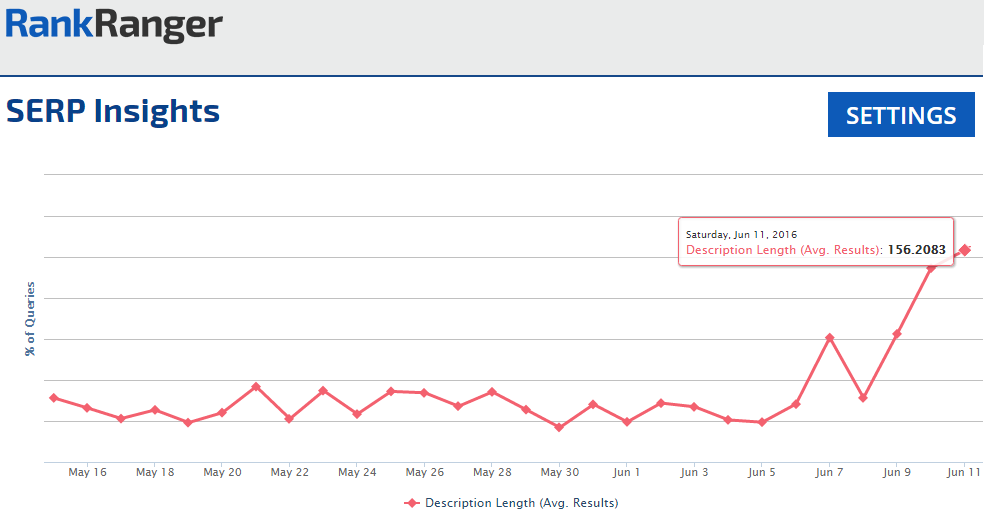
Task: Select the data point above May 26
Action: point(424,393)
